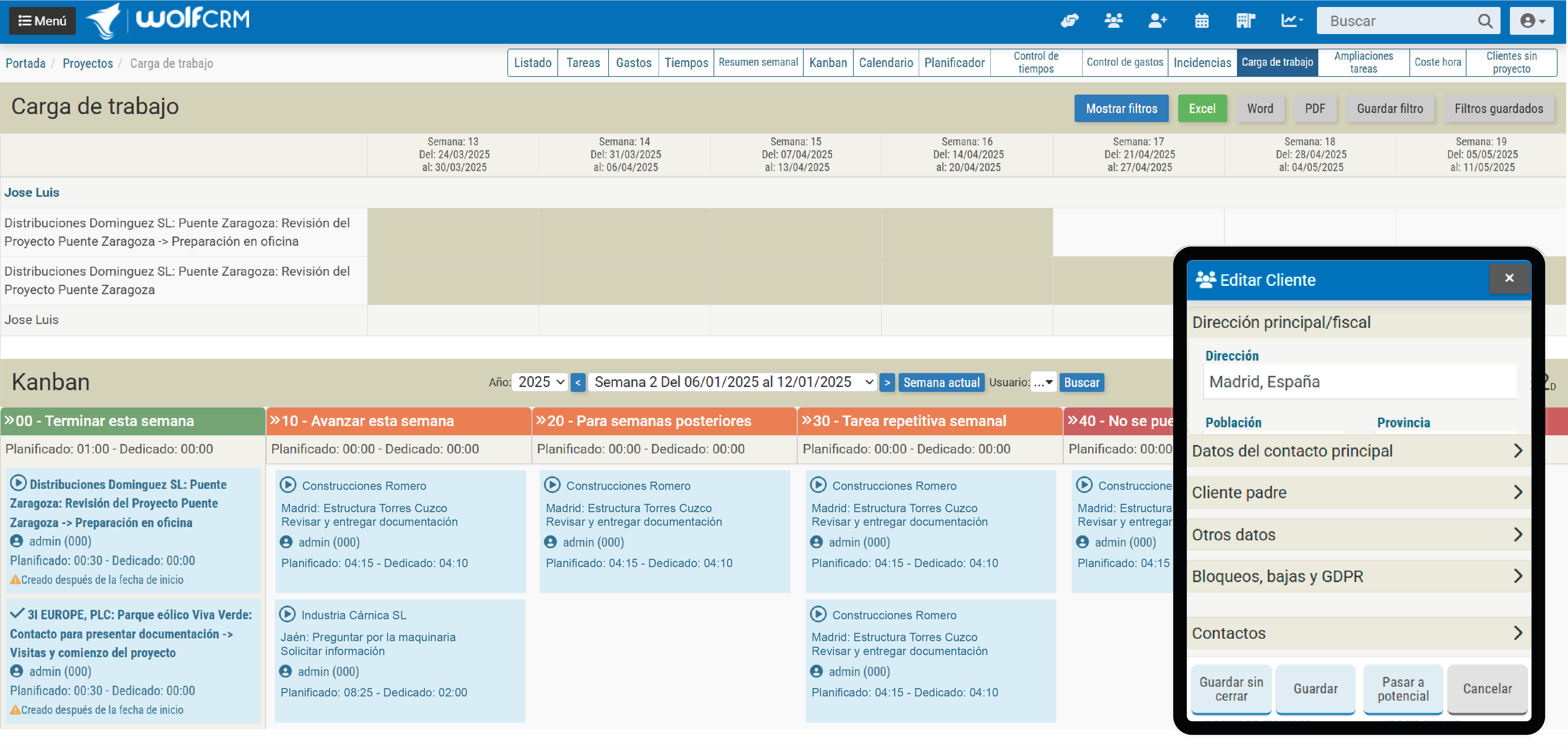Open Proyectos breadcrumb link
The image size is (1568, 750).
click(x=88, y=63)
